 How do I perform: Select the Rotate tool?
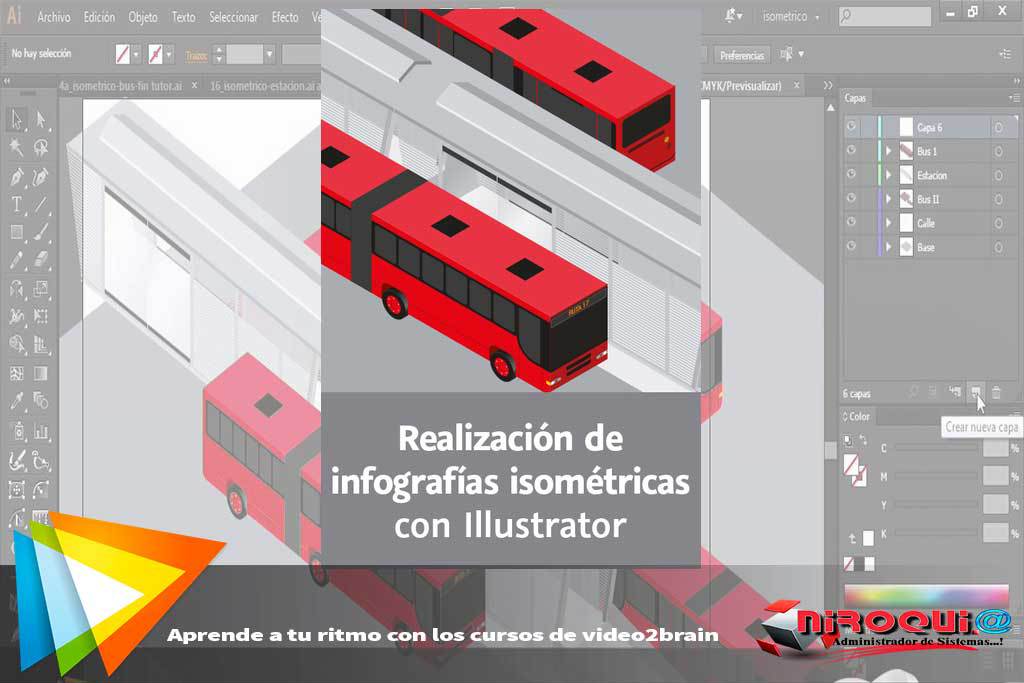point(16,289)
